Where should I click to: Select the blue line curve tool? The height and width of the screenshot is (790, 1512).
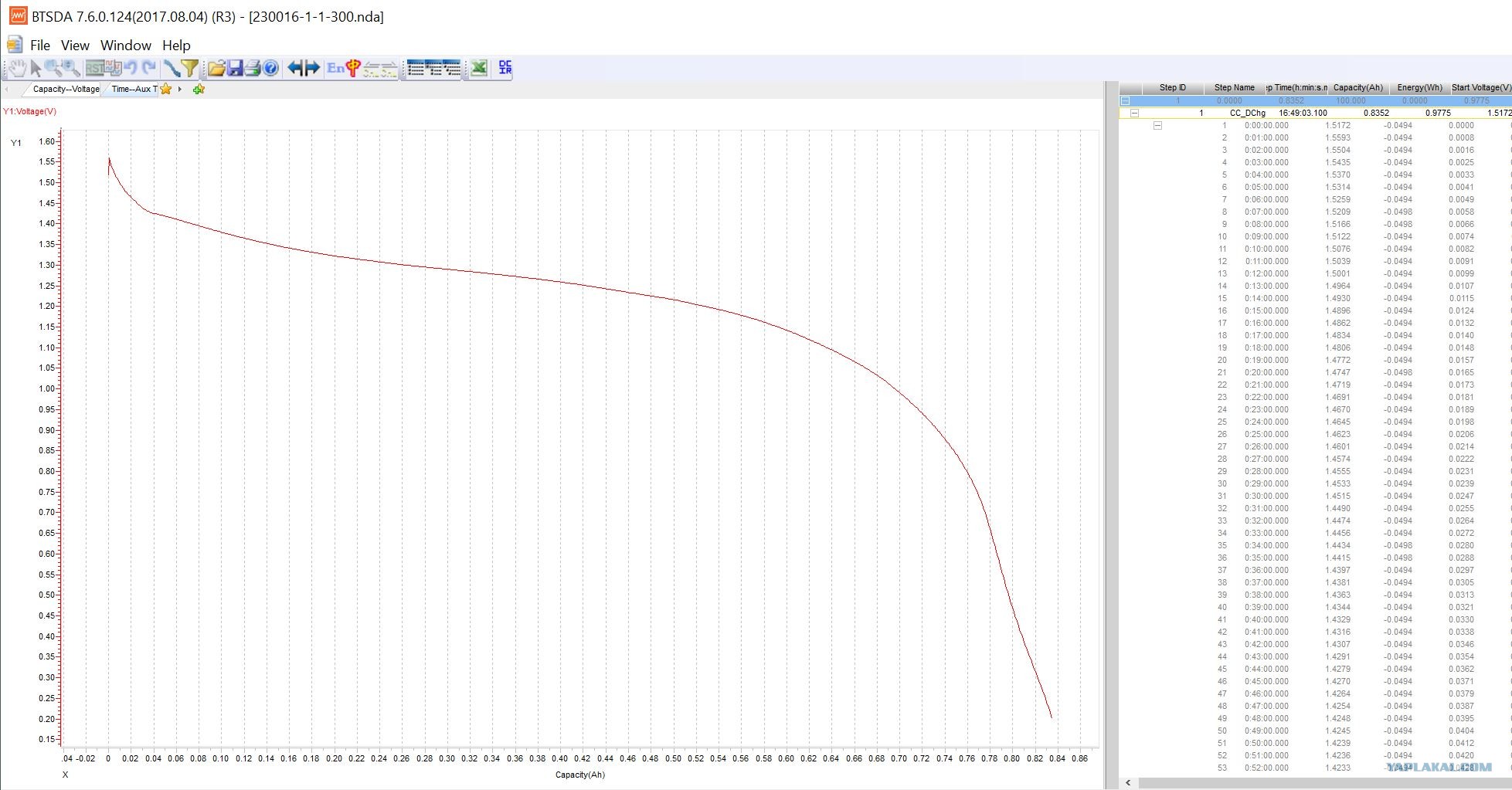pos(172,68)
